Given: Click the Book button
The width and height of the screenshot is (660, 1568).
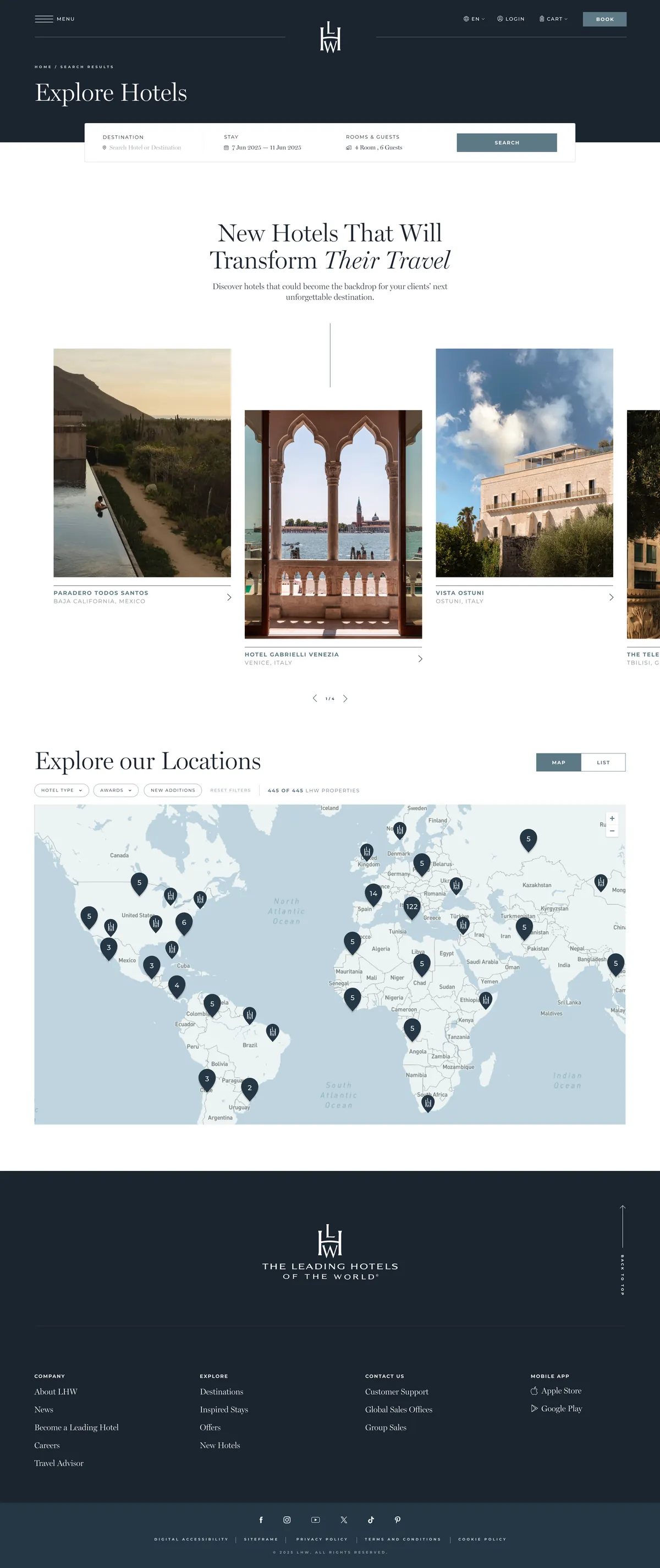Looking at the screenshot, I should tap(604, 19).
